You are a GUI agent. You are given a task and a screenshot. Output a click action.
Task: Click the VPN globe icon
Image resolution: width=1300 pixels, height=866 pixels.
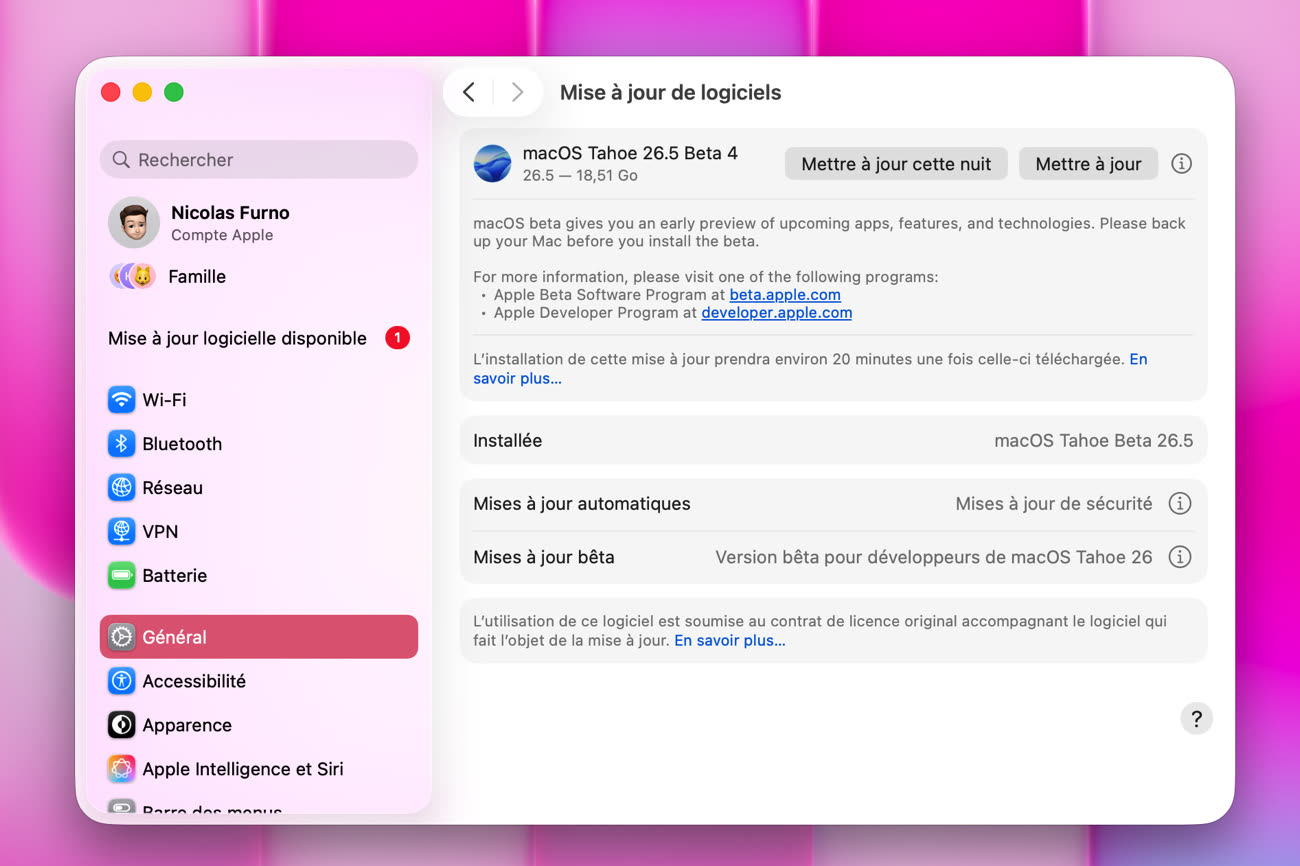point(121,532)
